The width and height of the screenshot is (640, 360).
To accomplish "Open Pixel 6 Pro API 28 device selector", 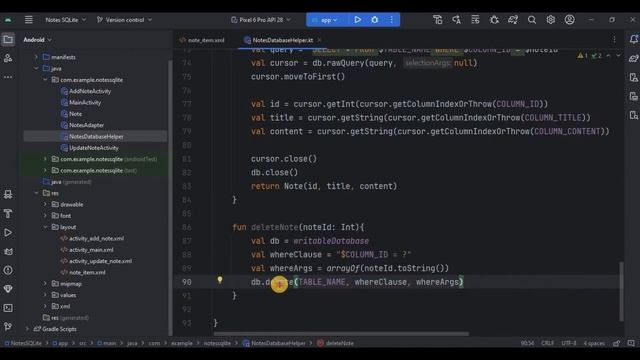I will [261, 20].
